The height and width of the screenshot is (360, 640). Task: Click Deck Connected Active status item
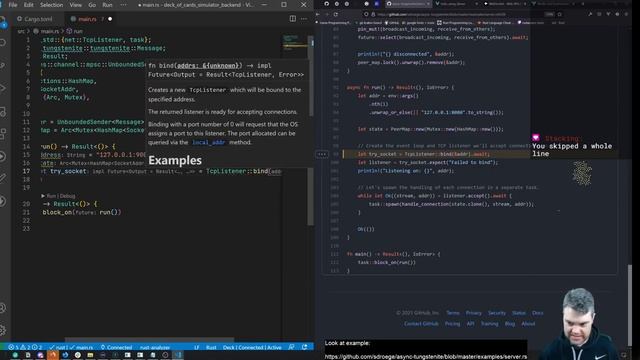252,347
